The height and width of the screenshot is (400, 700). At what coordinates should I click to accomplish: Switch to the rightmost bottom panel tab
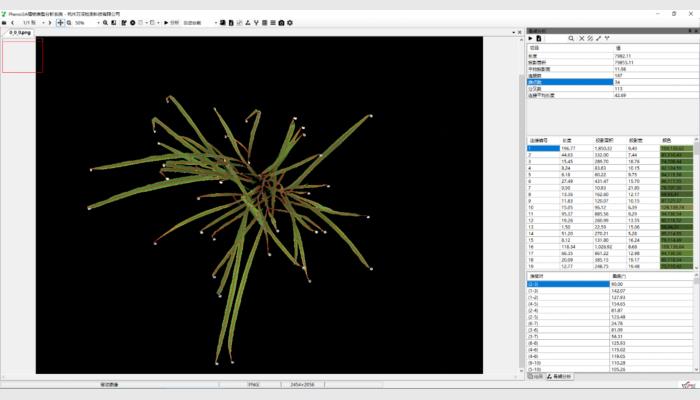[x=561, y=376]
